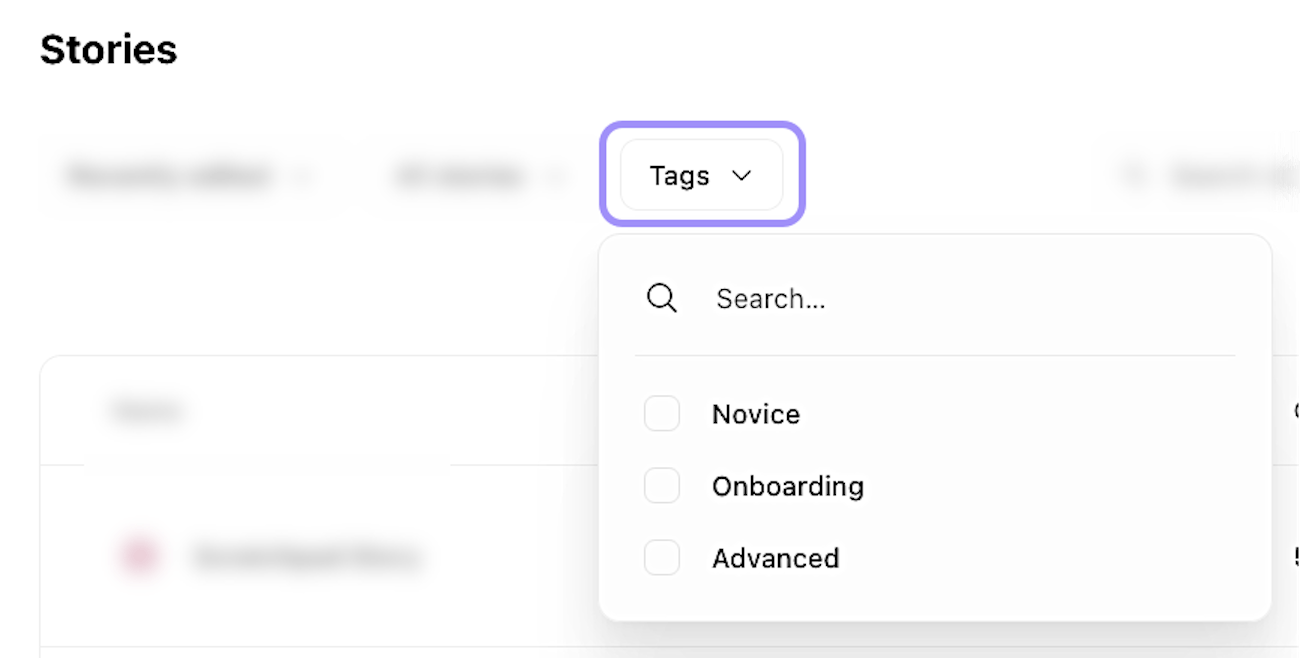
Task: Check the Advanced tag box
Action: pyautogui.click(x=662, y=558)
